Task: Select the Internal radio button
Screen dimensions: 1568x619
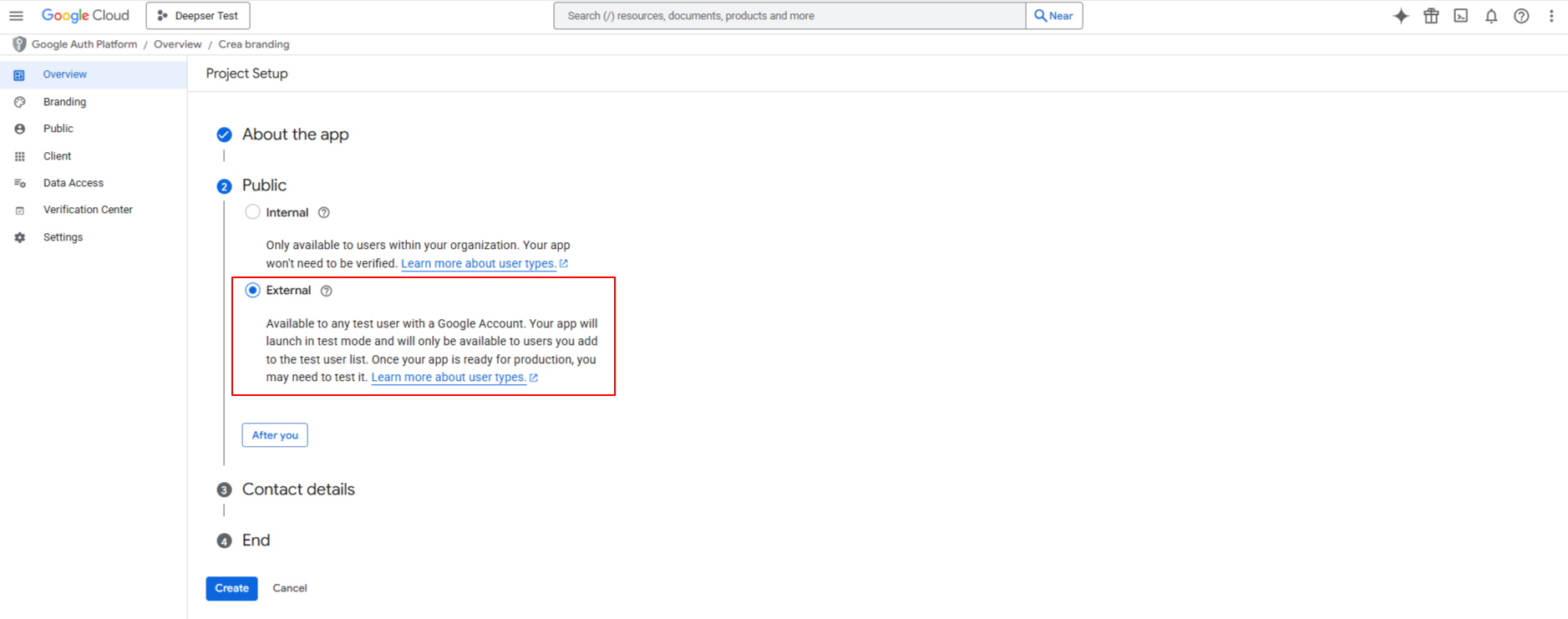Action: [x=252, y=212]
